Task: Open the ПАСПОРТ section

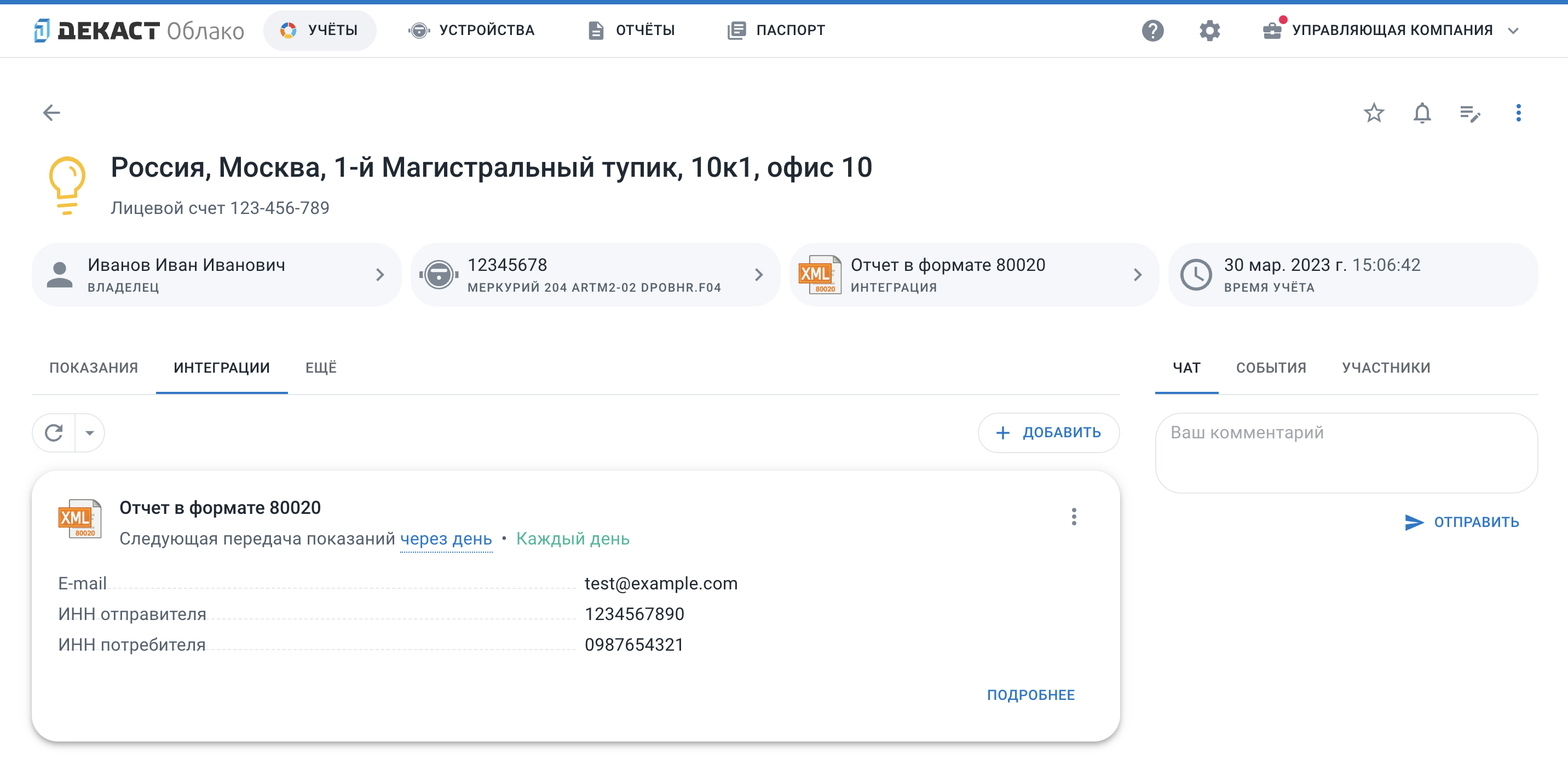Action: 777,30
